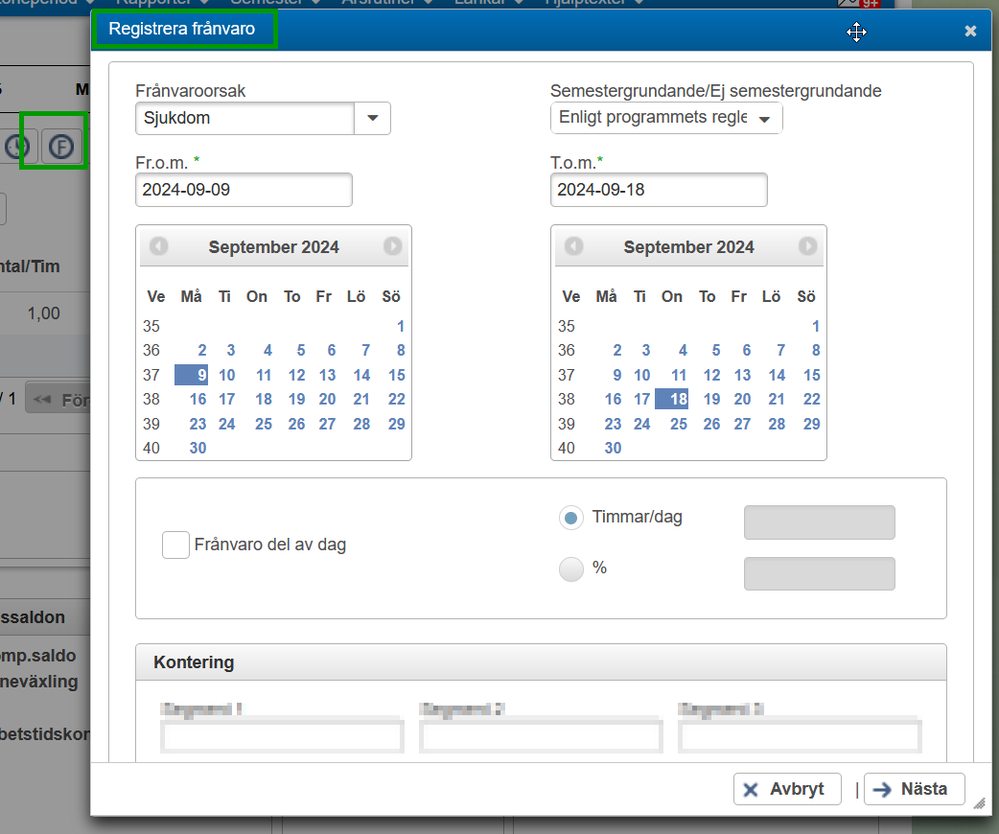999x834 pixels.
Task: Select day 23 in T.o.m. calendar
Action: point(613,424)
